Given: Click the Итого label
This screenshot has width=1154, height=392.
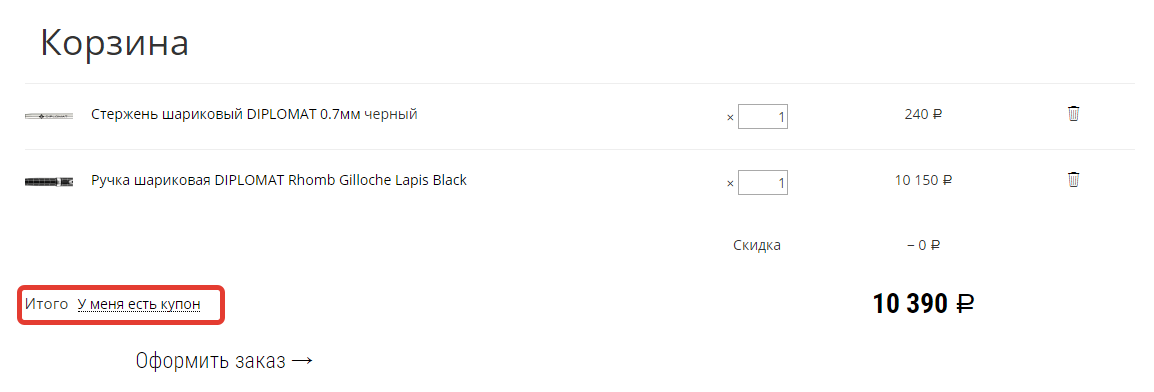Looking at the screenshot, I should click(x=46, y=304).
